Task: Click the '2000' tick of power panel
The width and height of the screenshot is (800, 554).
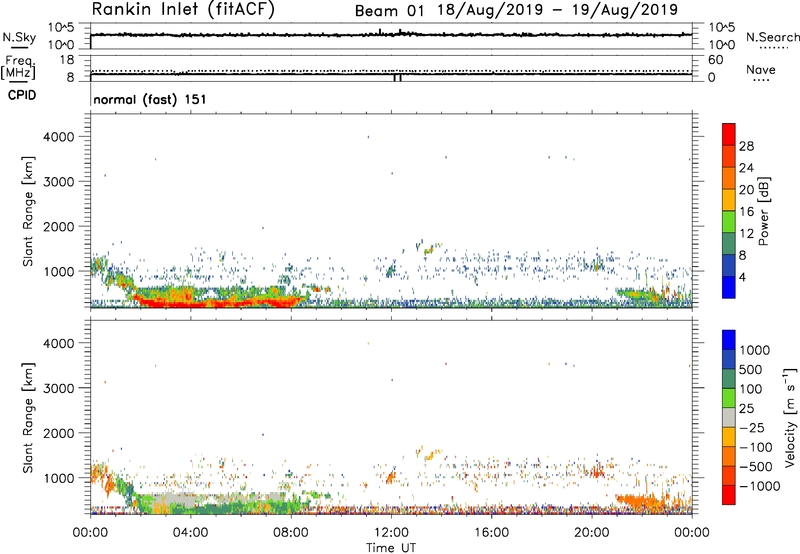Action: [58, 226]
